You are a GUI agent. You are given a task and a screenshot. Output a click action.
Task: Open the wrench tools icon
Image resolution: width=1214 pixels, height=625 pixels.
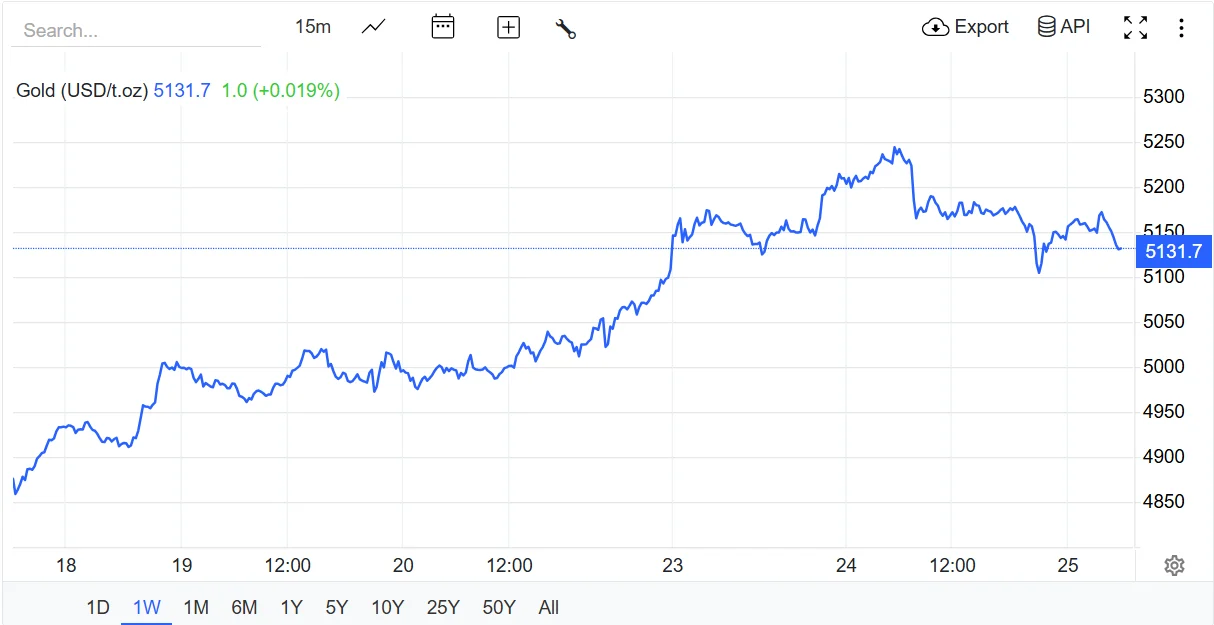pyautogui.click(x=566, y=28)
